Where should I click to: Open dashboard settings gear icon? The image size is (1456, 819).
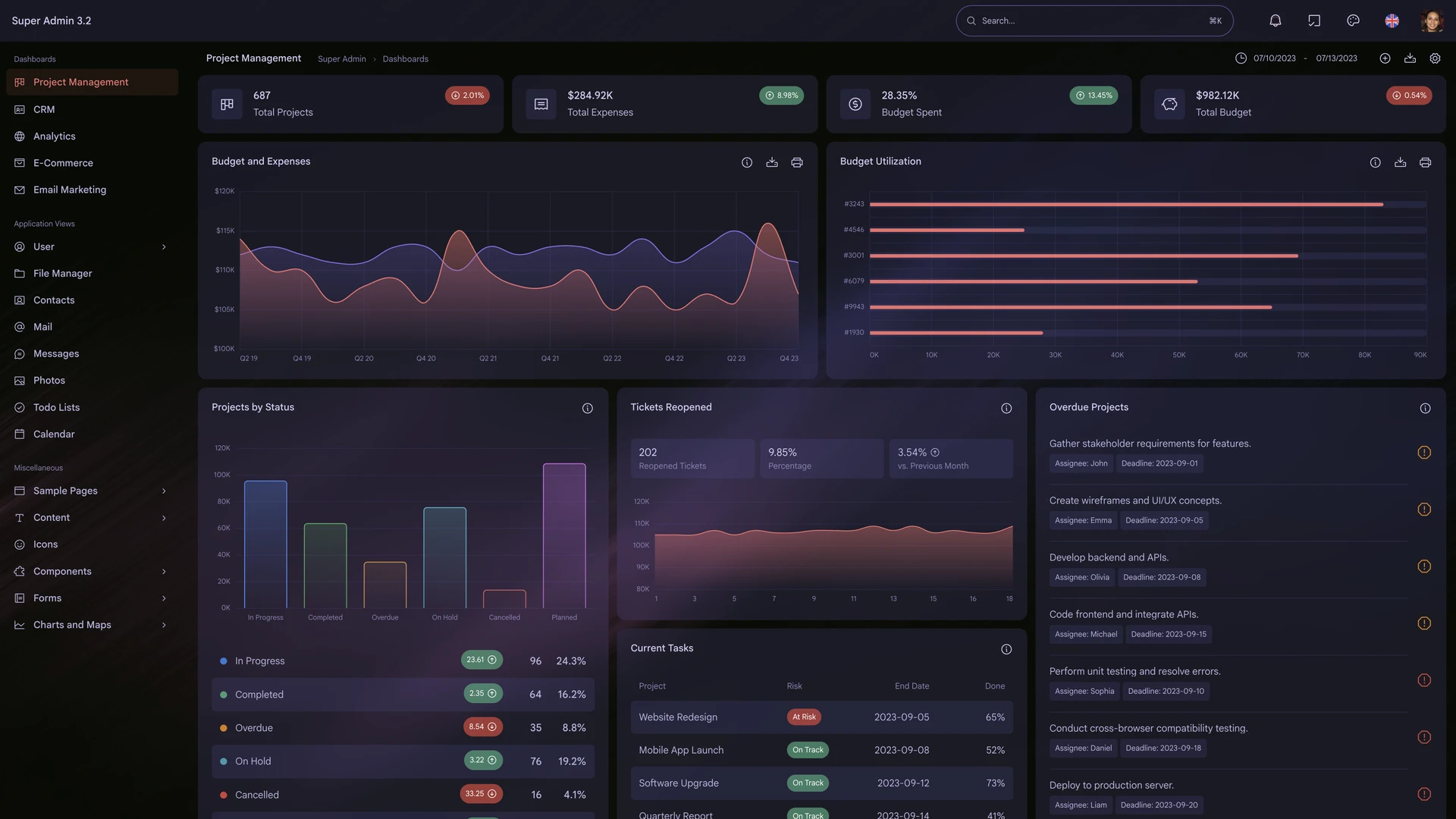pos(1435,58)
